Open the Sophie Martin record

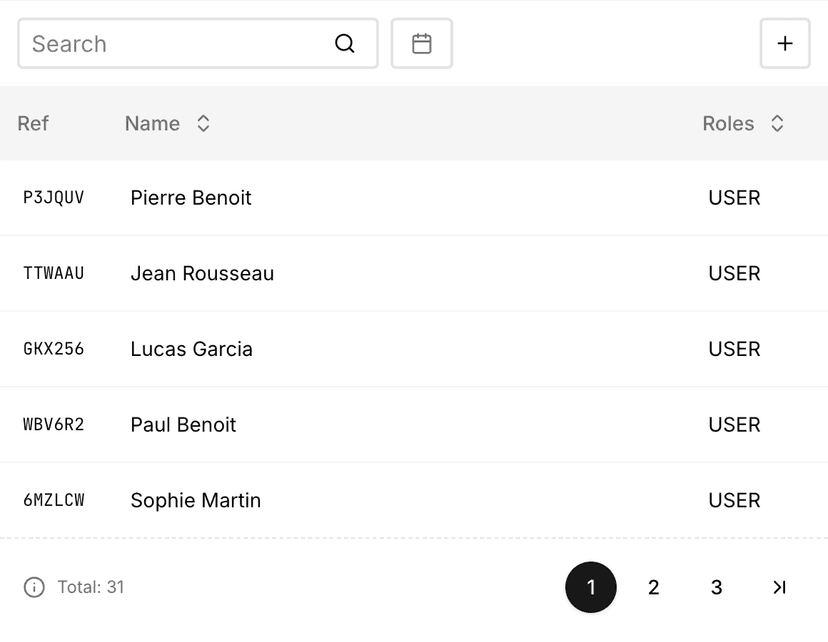tap(195, 500)
